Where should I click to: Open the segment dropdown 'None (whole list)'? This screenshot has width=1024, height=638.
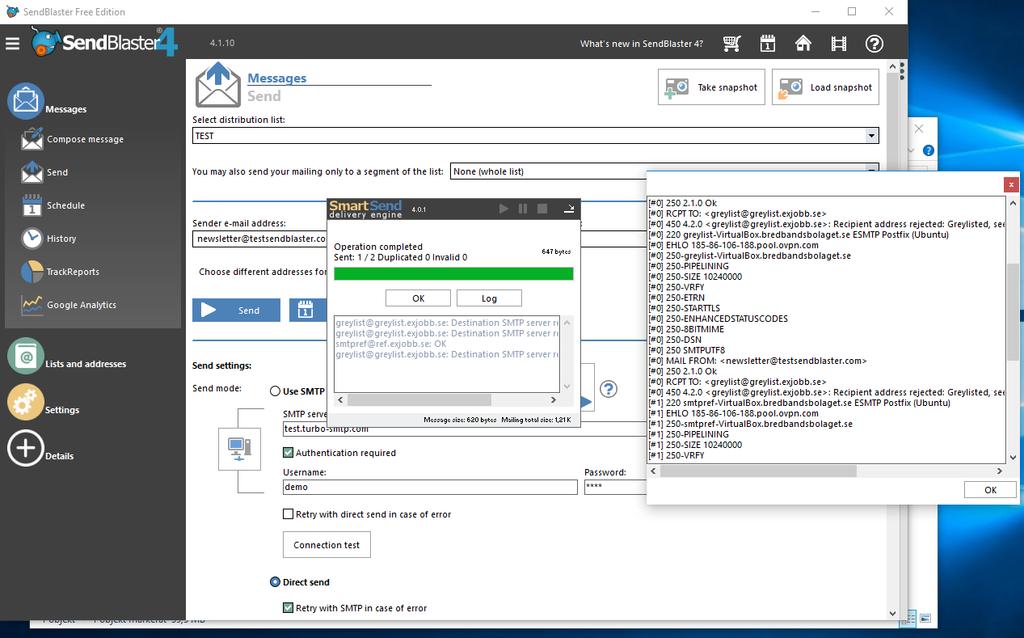(664, 172)
